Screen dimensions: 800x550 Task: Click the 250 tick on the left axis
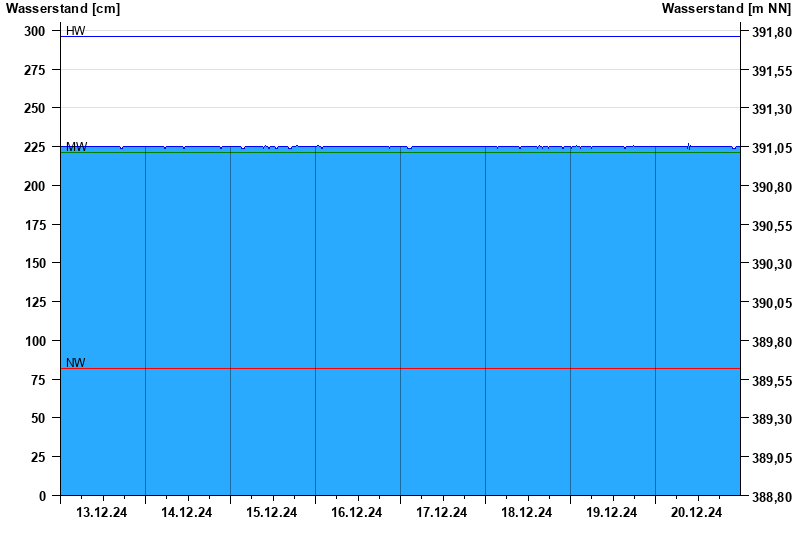[x=35, y=108]
